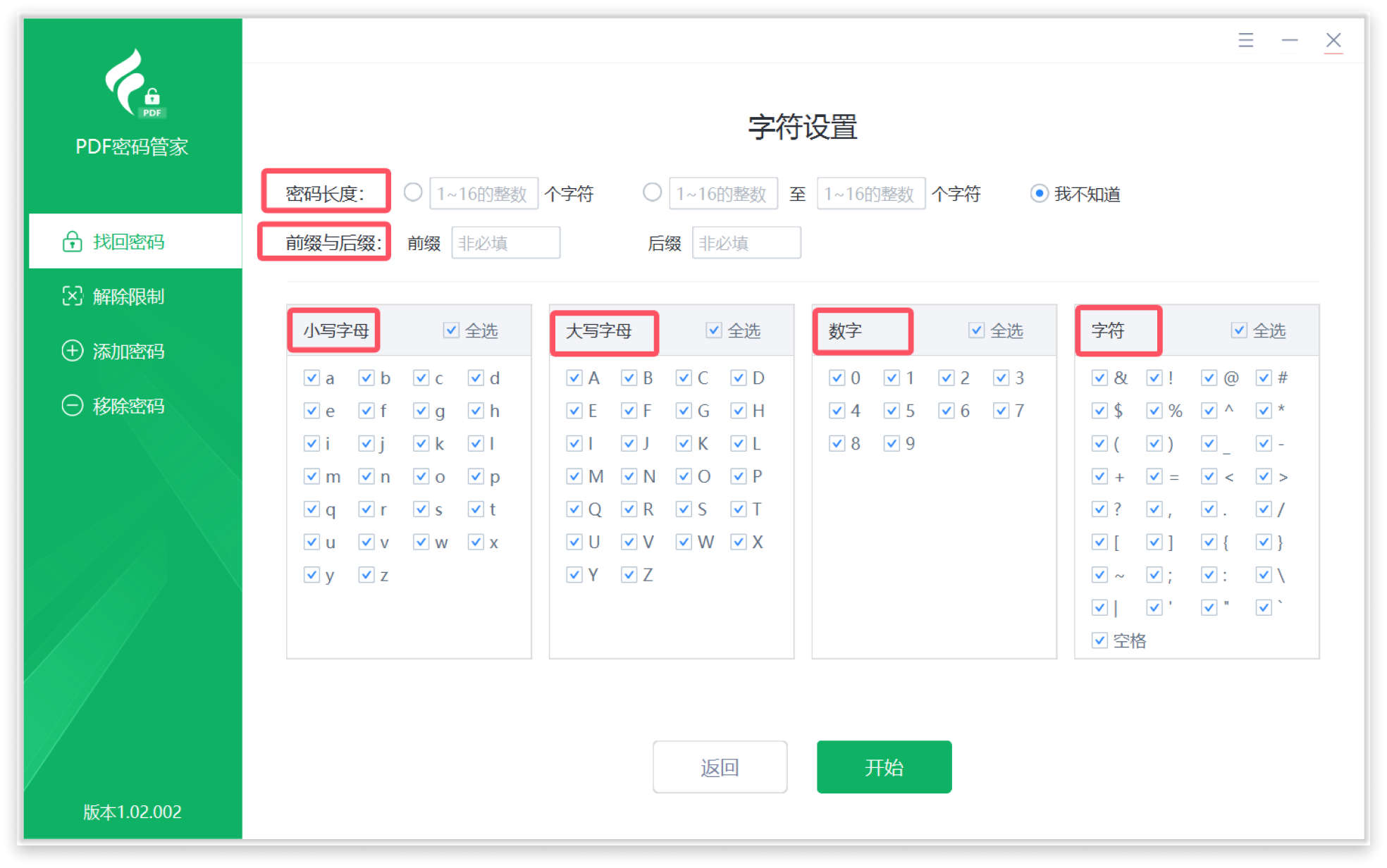Click the 后缀 input field
This screenshot has height=868, width=1387.
pos(746,242)
